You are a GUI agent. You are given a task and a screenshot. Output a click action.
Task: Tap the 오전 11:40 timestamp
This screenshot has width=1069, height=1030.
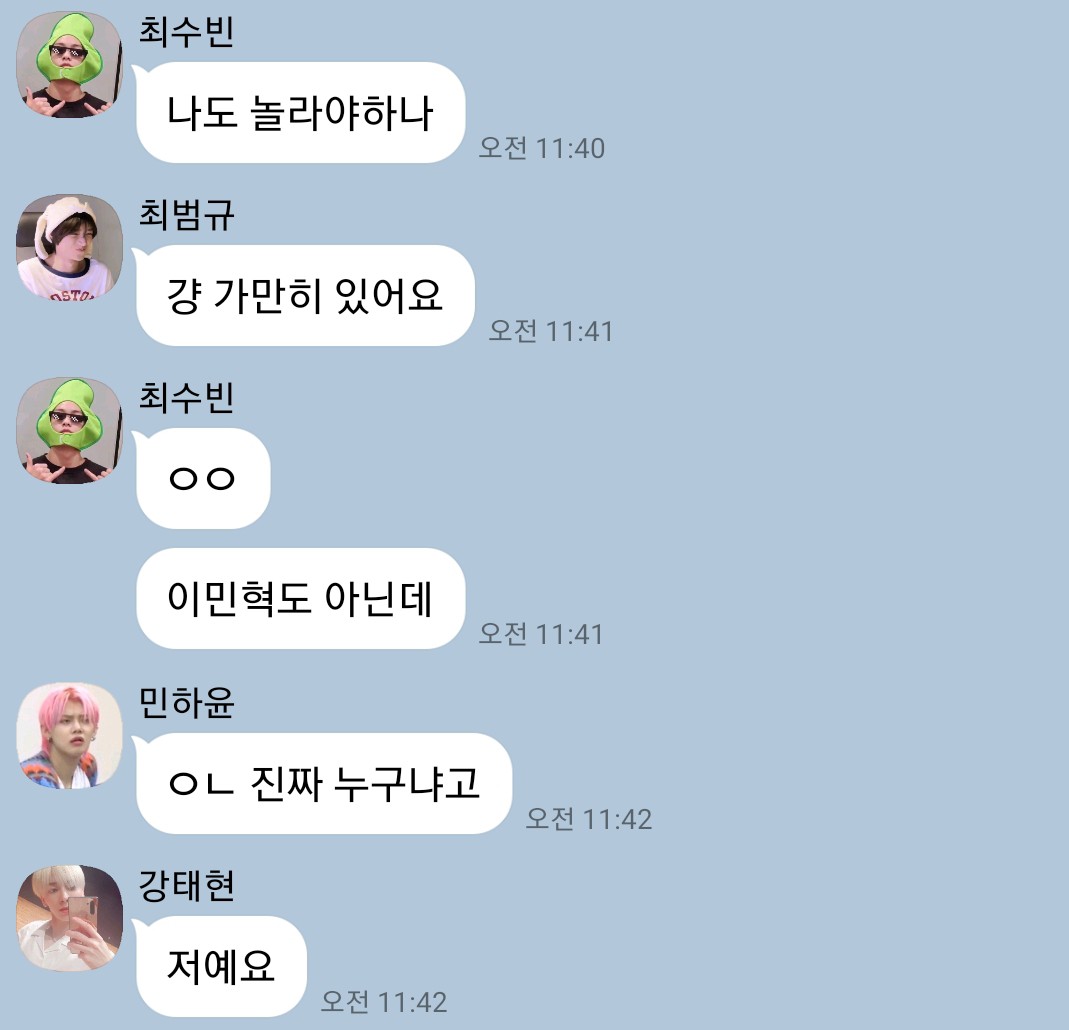pyautogui.click(x=541, y=148)
